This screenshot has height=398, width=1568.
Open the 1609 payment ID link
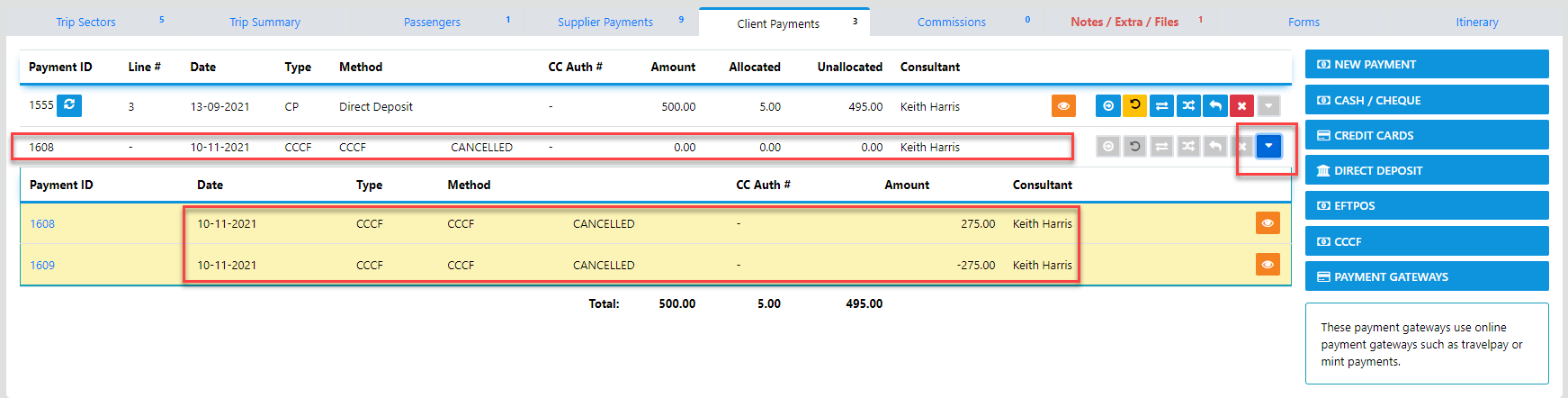click(x=42, y=266)
